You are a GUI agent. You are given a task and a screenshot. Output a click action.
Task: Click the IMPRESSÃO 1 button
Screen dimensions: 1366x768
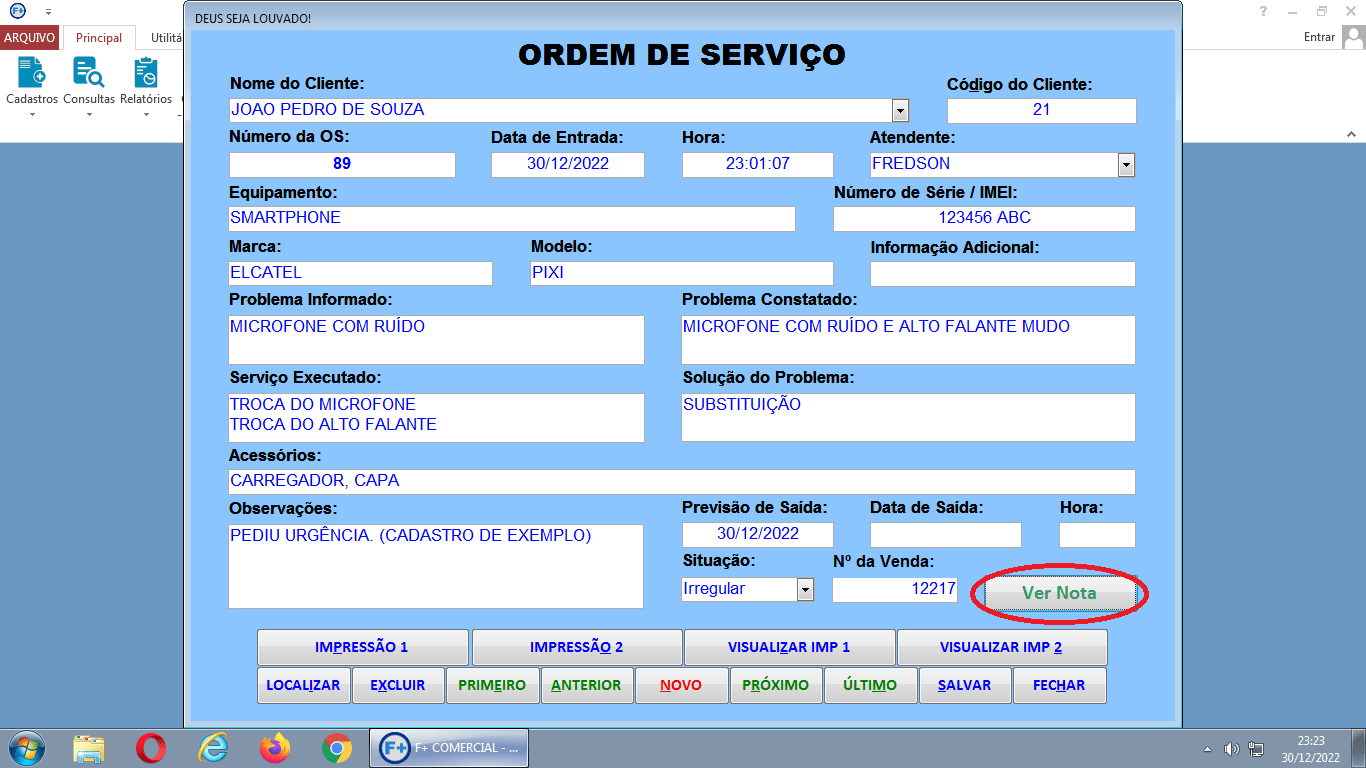362,647
